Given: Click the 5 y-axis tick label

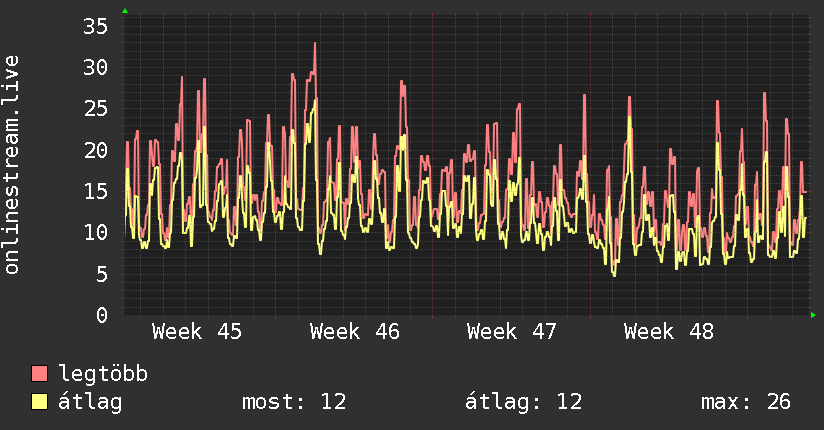Looking at the screenshot, I should (102, 274).
